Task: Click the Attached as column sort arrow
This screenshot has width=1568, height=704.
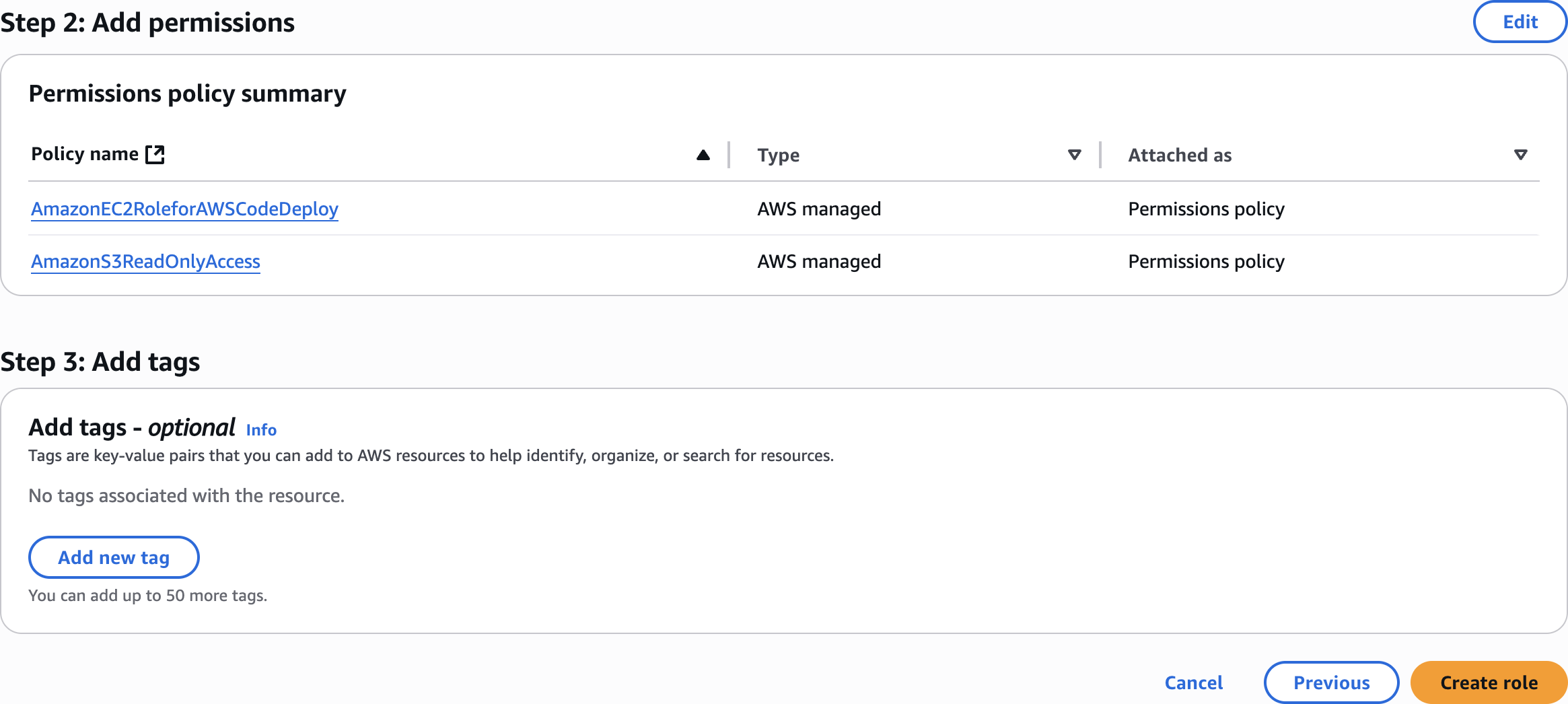Action: coord(1520,155)
